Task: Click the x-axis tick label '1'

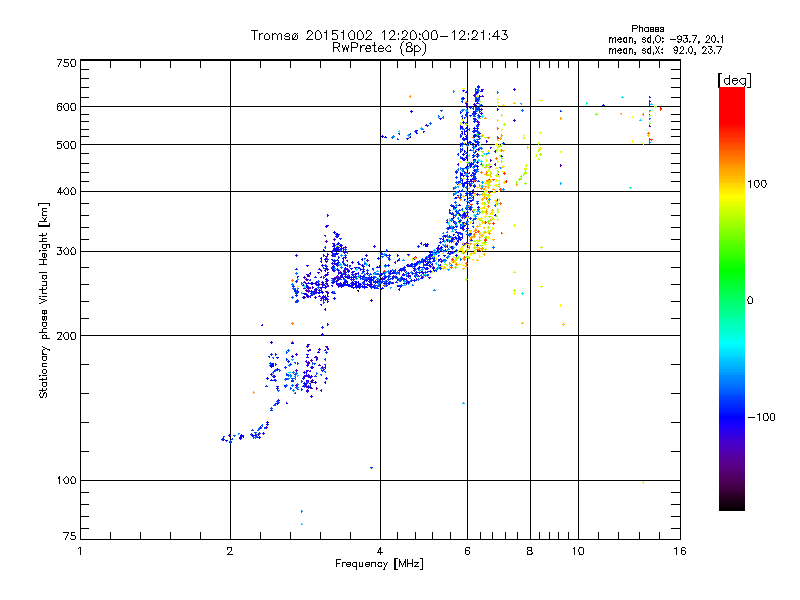Action: pyautogui.click(x=80, y=551)
